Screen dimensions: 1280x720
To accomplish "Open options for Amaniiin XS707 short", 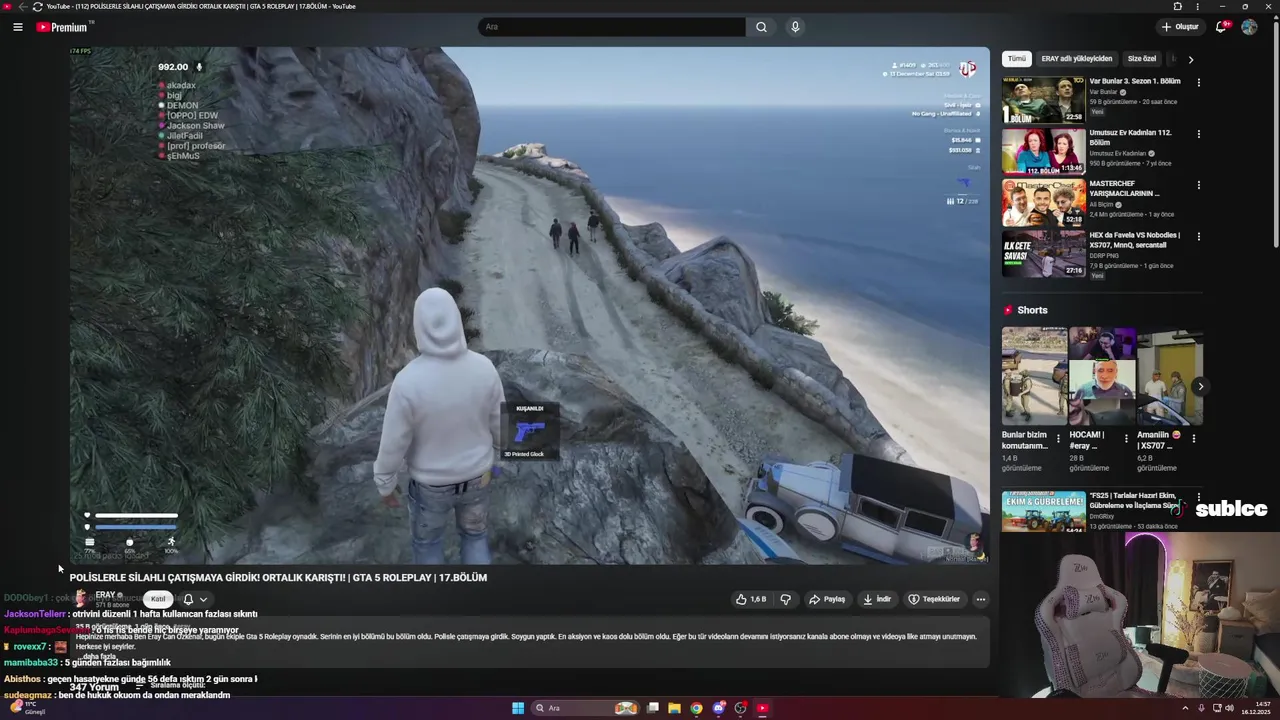I will [x=1193, y=438].
